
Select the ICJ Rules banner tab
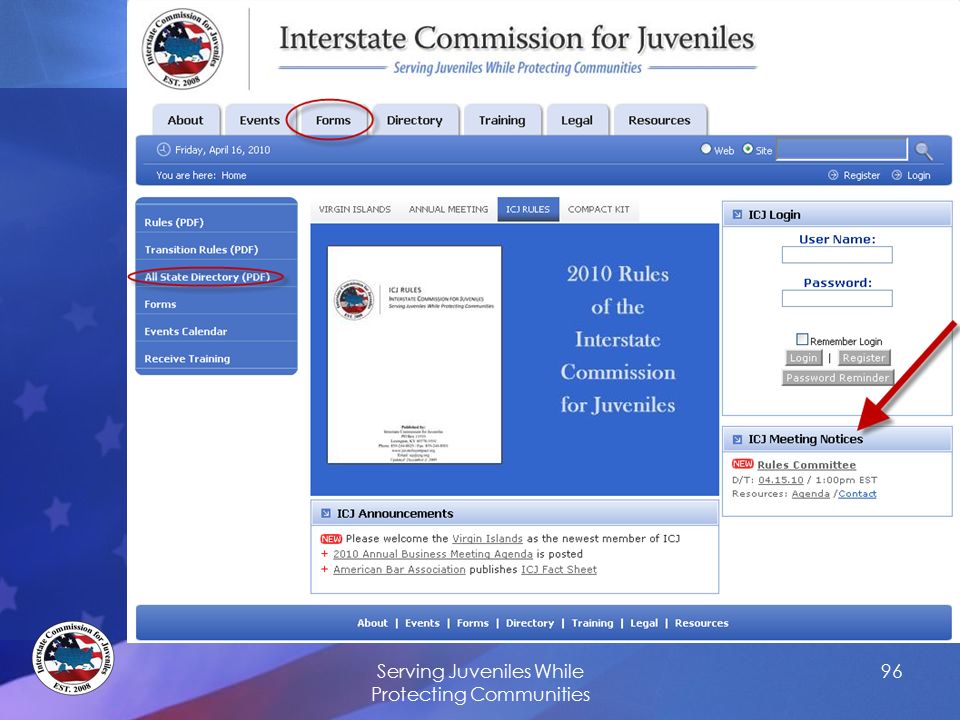point(528,209)
